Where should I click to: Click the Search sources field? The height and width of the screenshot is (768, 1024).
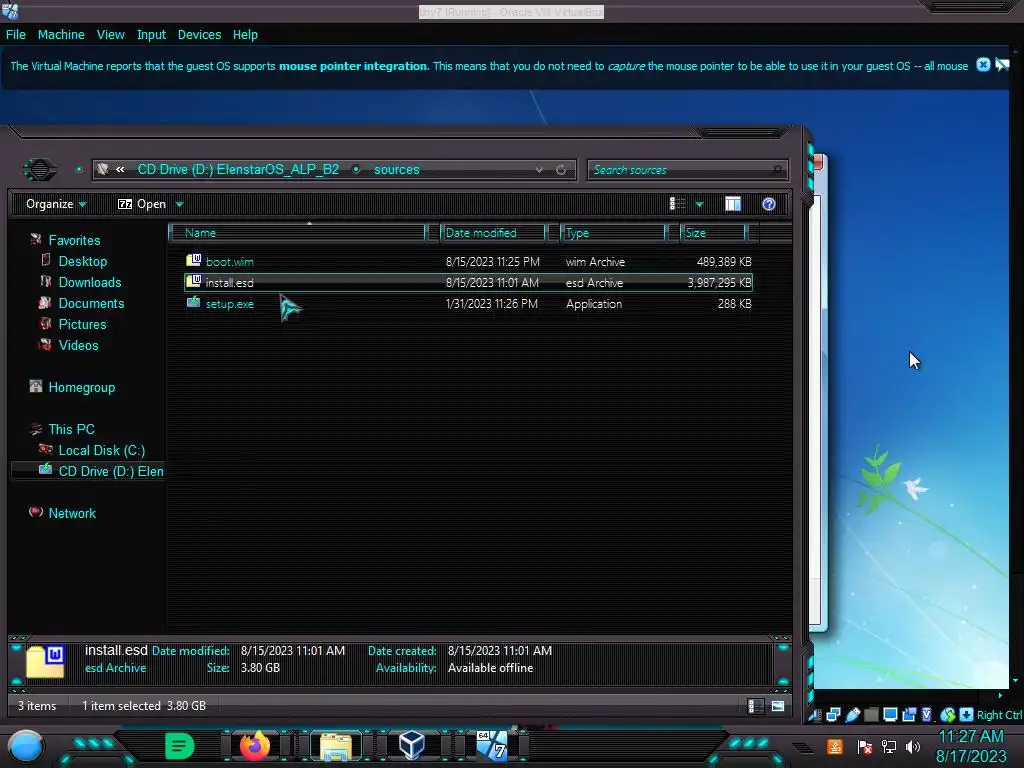click(x=688, y=170)
